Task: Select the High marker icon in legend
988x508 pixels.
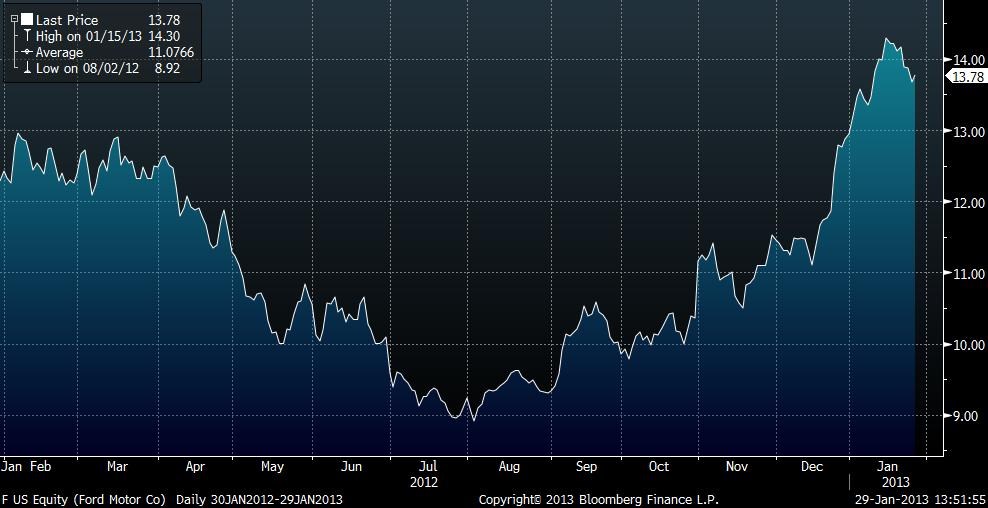Action: [26, 36]
